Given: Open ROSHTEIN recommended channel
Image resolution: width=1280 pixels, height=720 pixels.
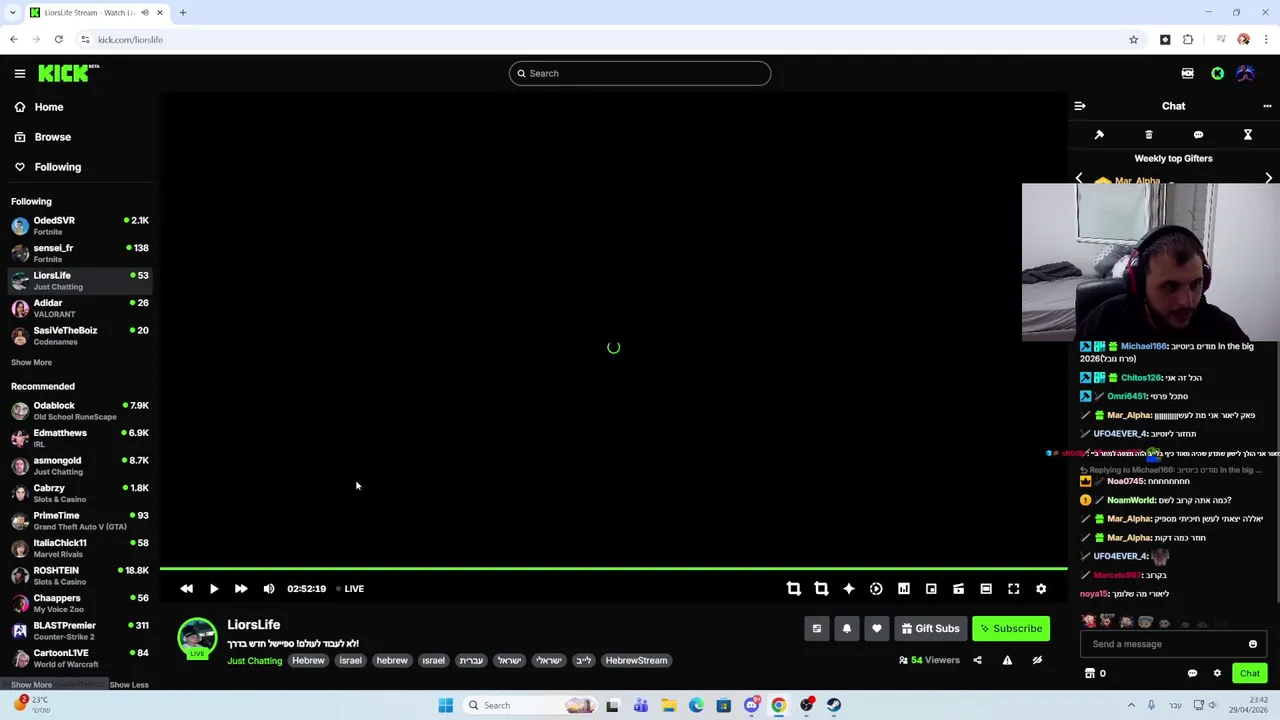Looking at the screenshot, I should point(80,576).
